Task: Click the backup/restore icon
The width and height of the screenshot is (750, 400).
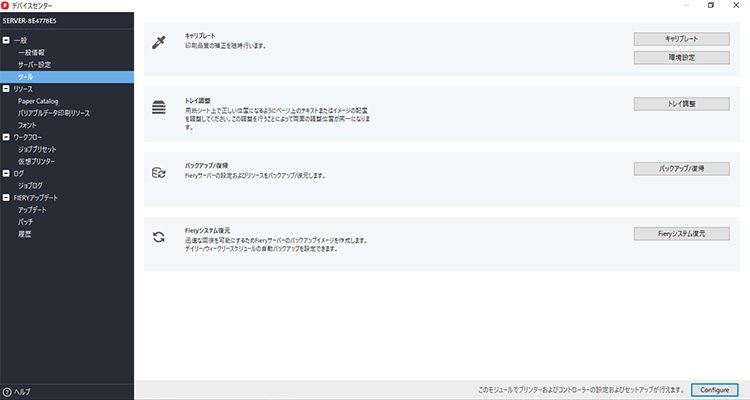Action: [158, 172]
